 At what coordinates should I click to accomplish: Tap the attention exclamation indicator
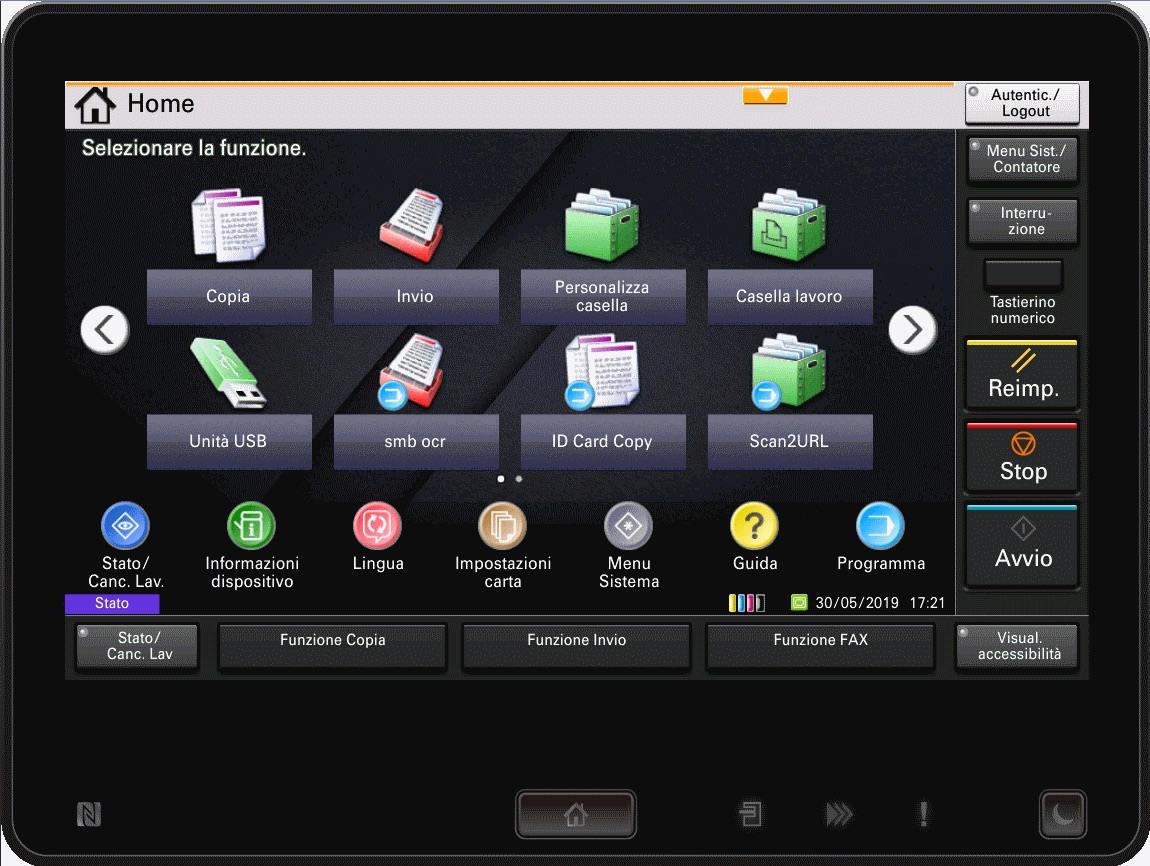point(923,814)
